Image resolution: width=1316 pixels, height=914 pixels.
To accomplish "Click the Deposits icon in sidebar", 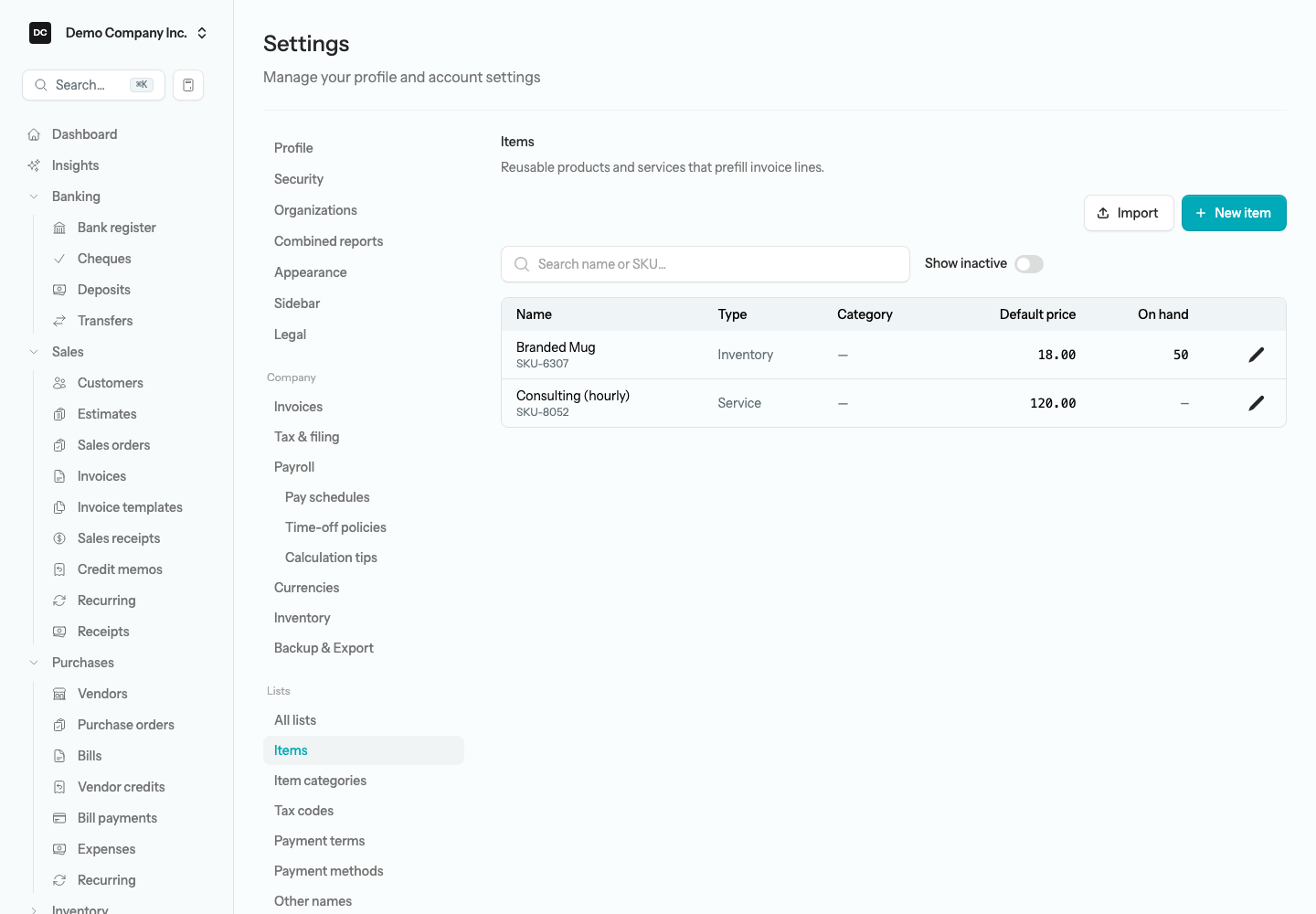I will pos(59,290).
